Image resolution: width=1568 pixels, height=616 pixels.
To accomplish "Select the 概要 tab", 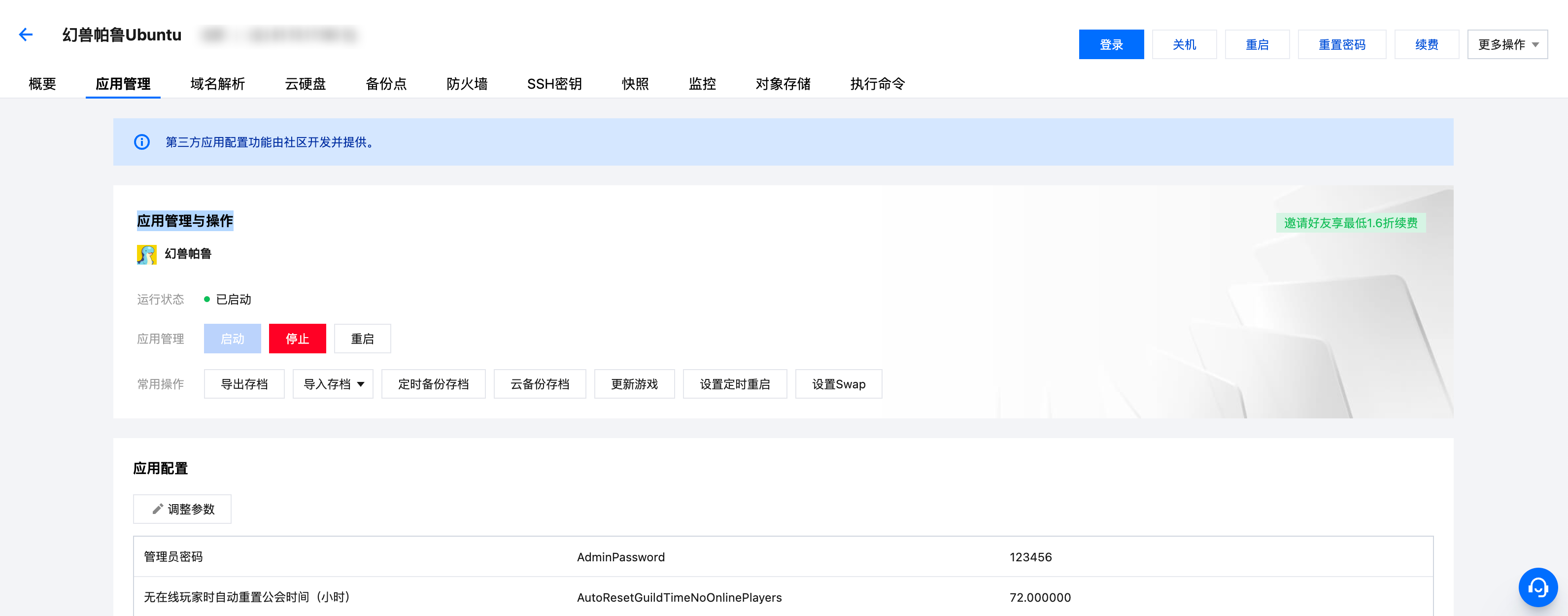I will [x=42, y=84].
